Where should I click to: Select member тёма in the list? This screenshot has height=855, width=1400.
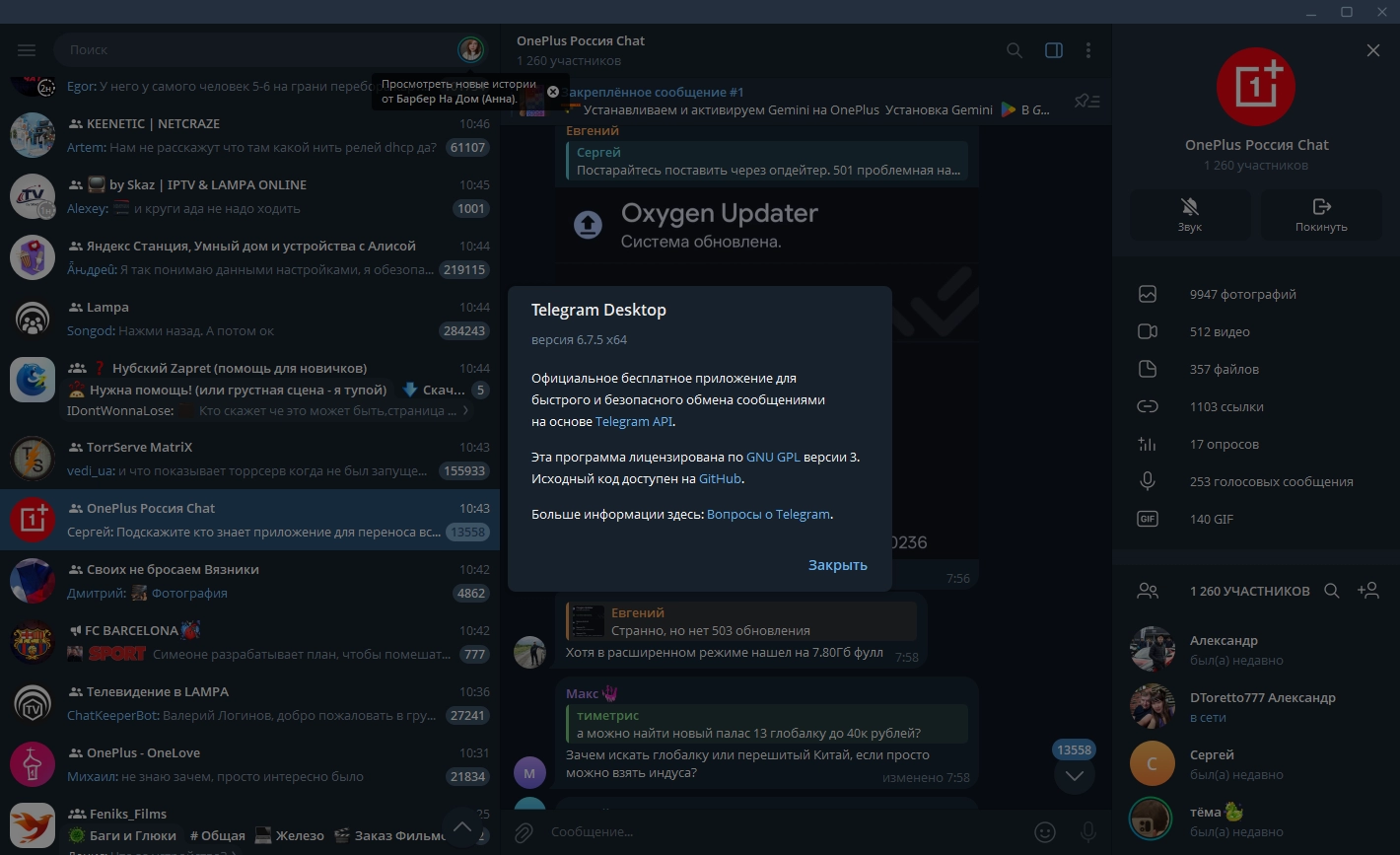1256,820
